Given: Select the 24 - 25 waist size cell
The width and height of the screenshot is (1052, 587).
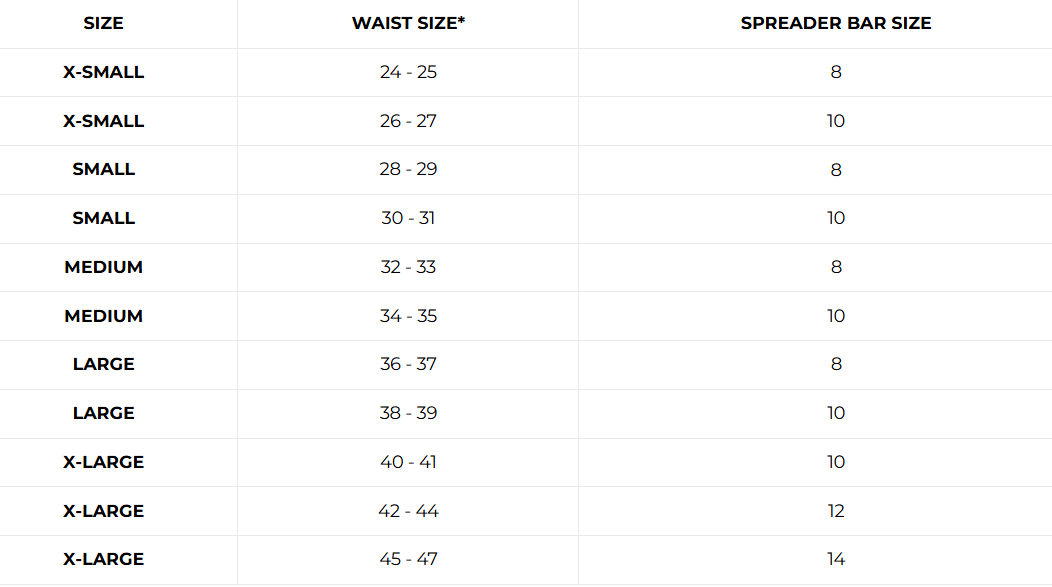Looking at the screenshot, I should tap(408, 72).
